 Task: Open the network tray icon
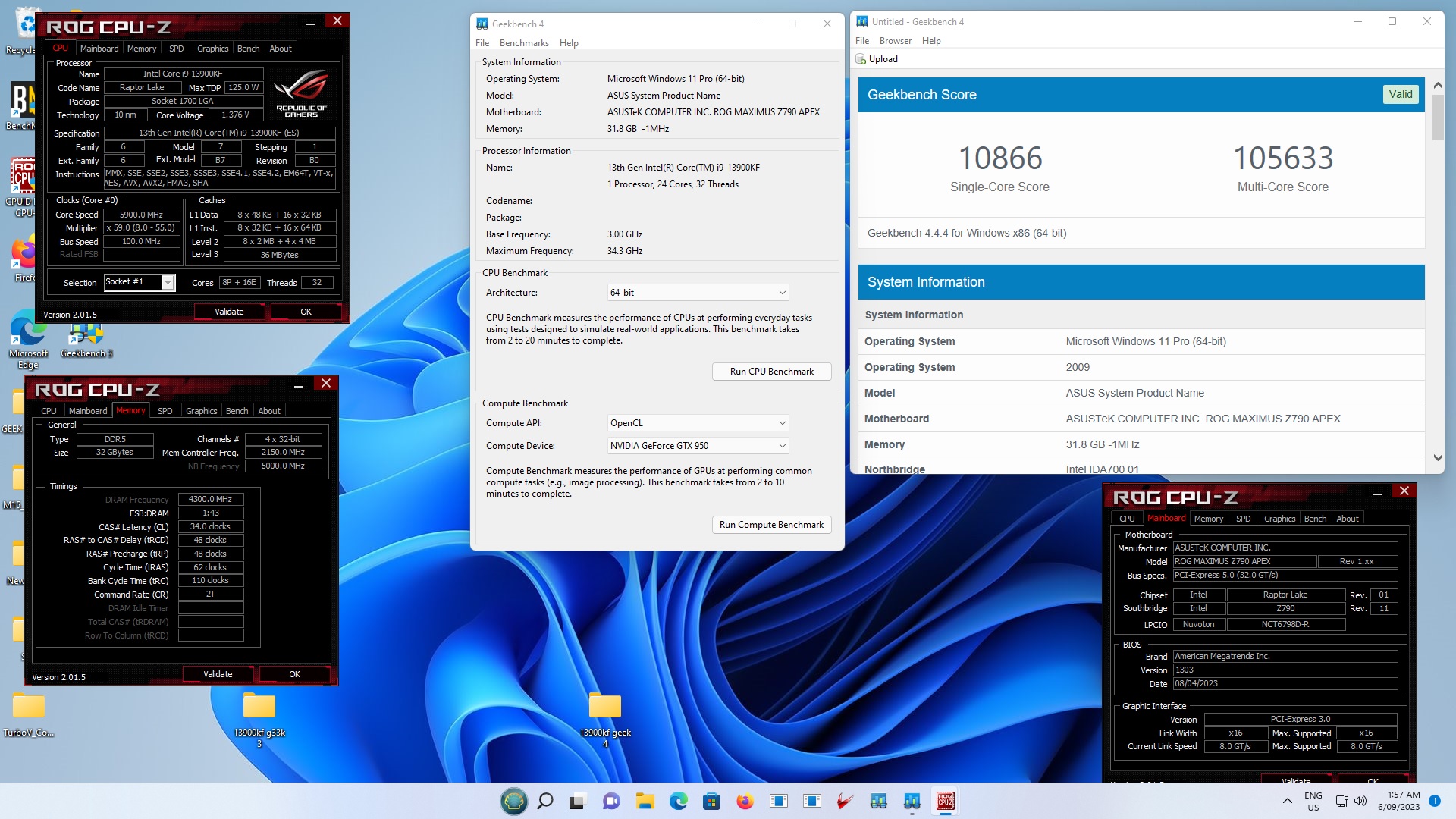click(x=1341, y=801)
